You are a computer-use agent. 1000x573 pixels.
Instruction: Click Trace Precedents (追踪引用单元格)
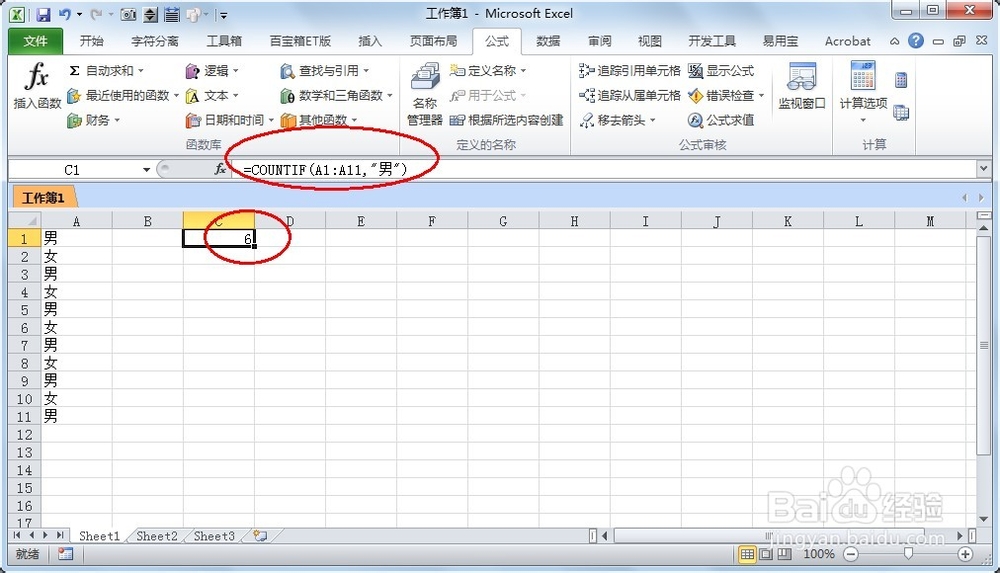click(x=630, y=71)
